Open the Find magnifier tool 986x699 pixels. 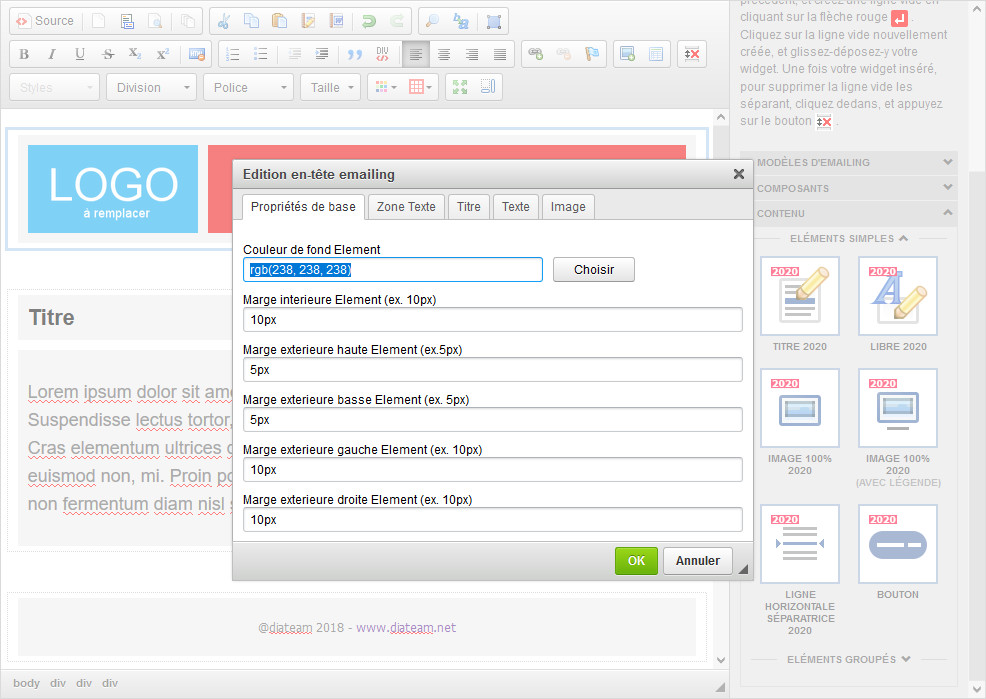click(x=432, y=21)
